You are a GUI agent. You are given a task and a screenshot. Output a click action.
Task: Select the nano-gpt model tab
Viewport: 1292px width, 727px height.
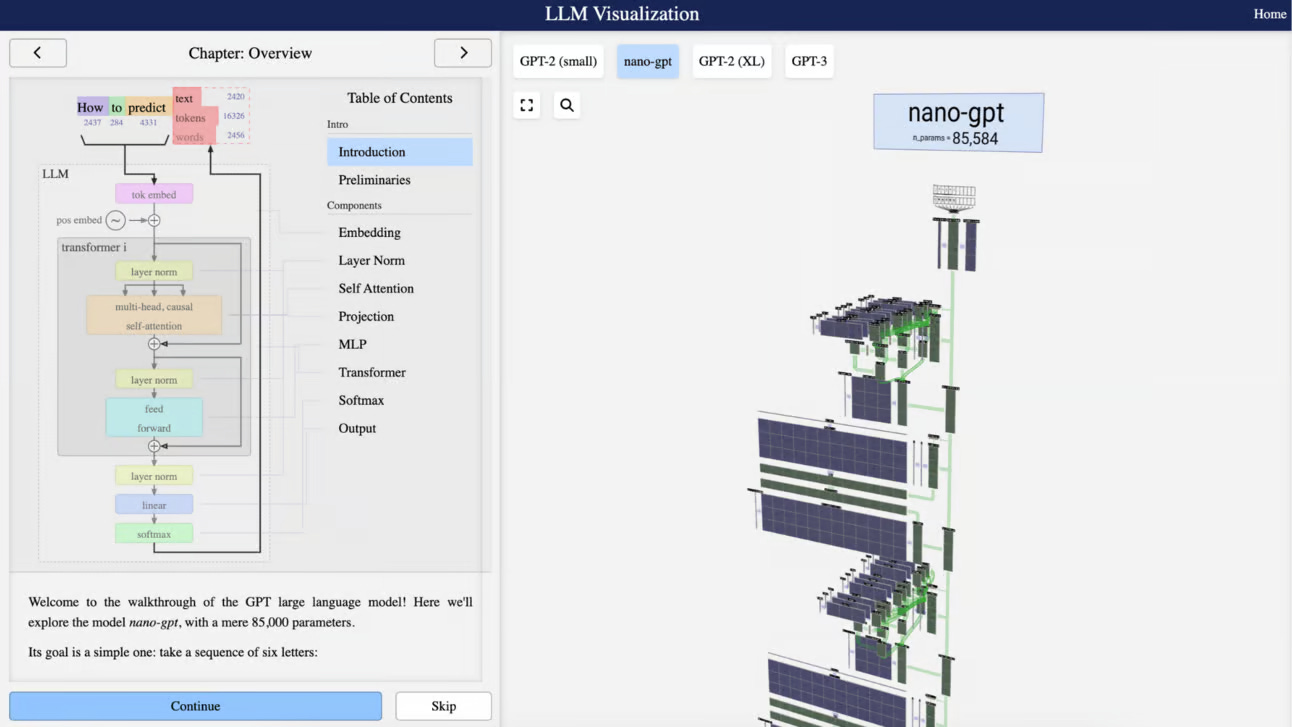(x=648, y=61)
